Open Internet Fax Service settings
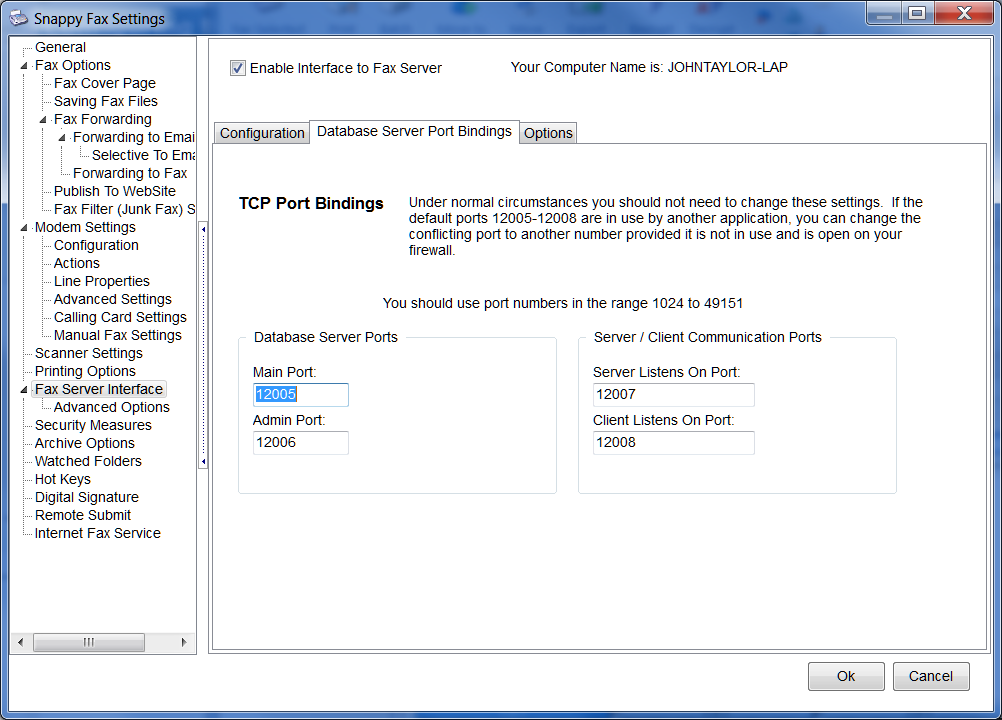The height and width of the screenshot is (720, 1002). [98, 533]
